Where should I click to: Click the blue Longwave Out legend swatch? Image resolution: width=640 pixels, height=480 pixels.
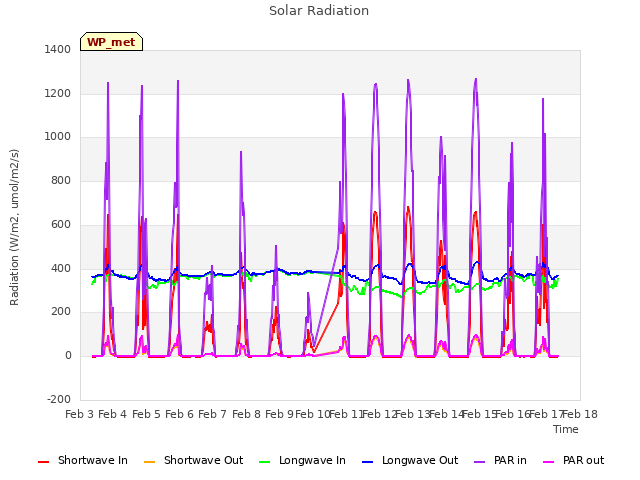point(368,462)
